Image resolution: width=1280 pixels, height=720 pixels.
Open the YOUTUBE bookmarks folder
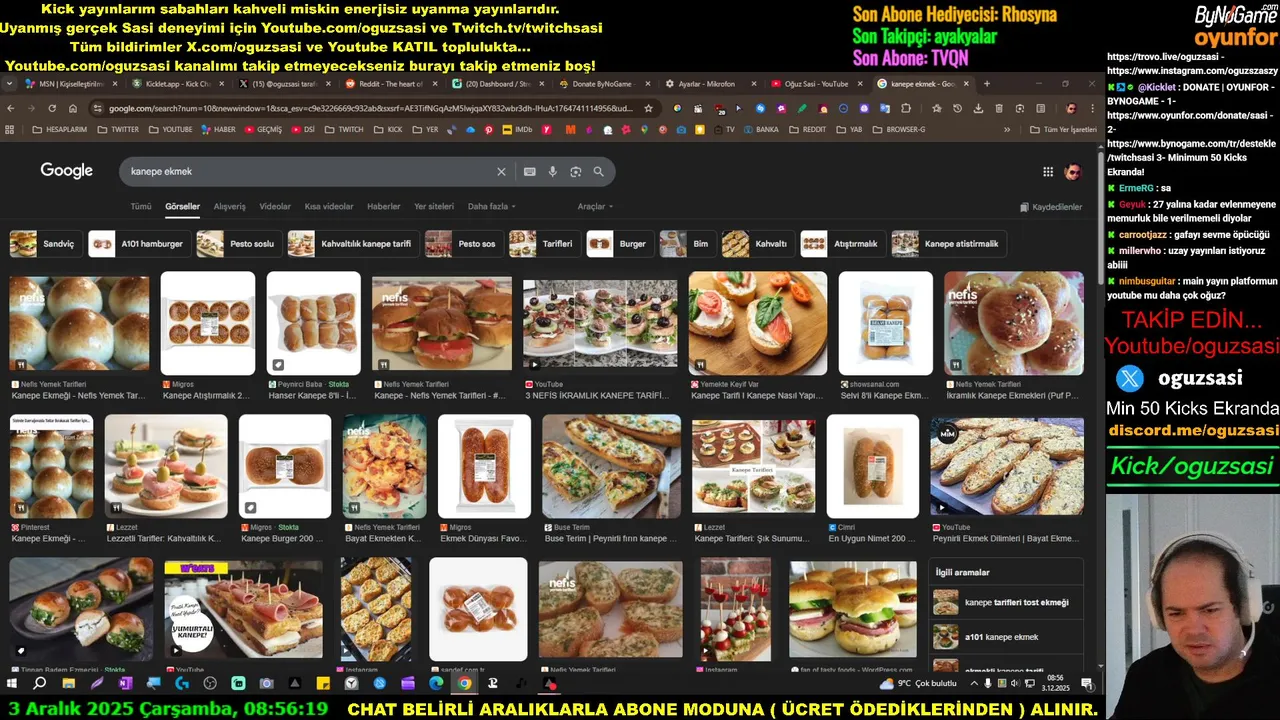coord(170,130)
